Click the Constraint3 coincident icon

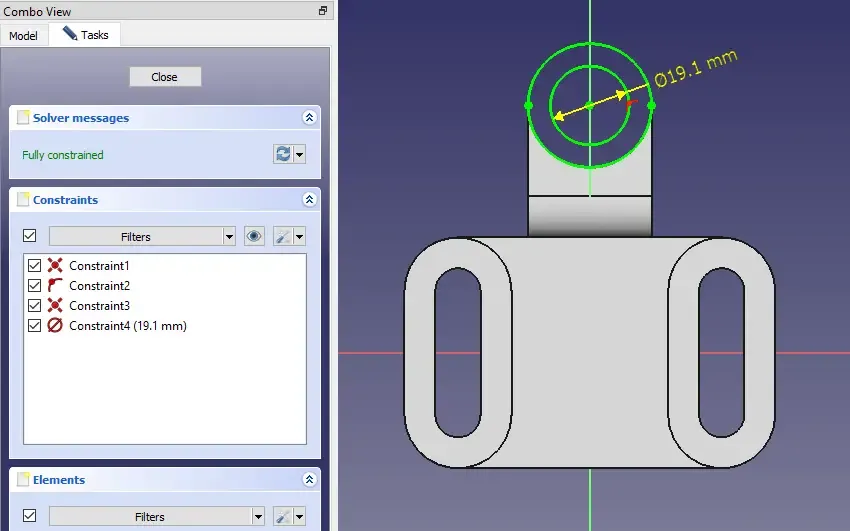(x=55, y=306)
